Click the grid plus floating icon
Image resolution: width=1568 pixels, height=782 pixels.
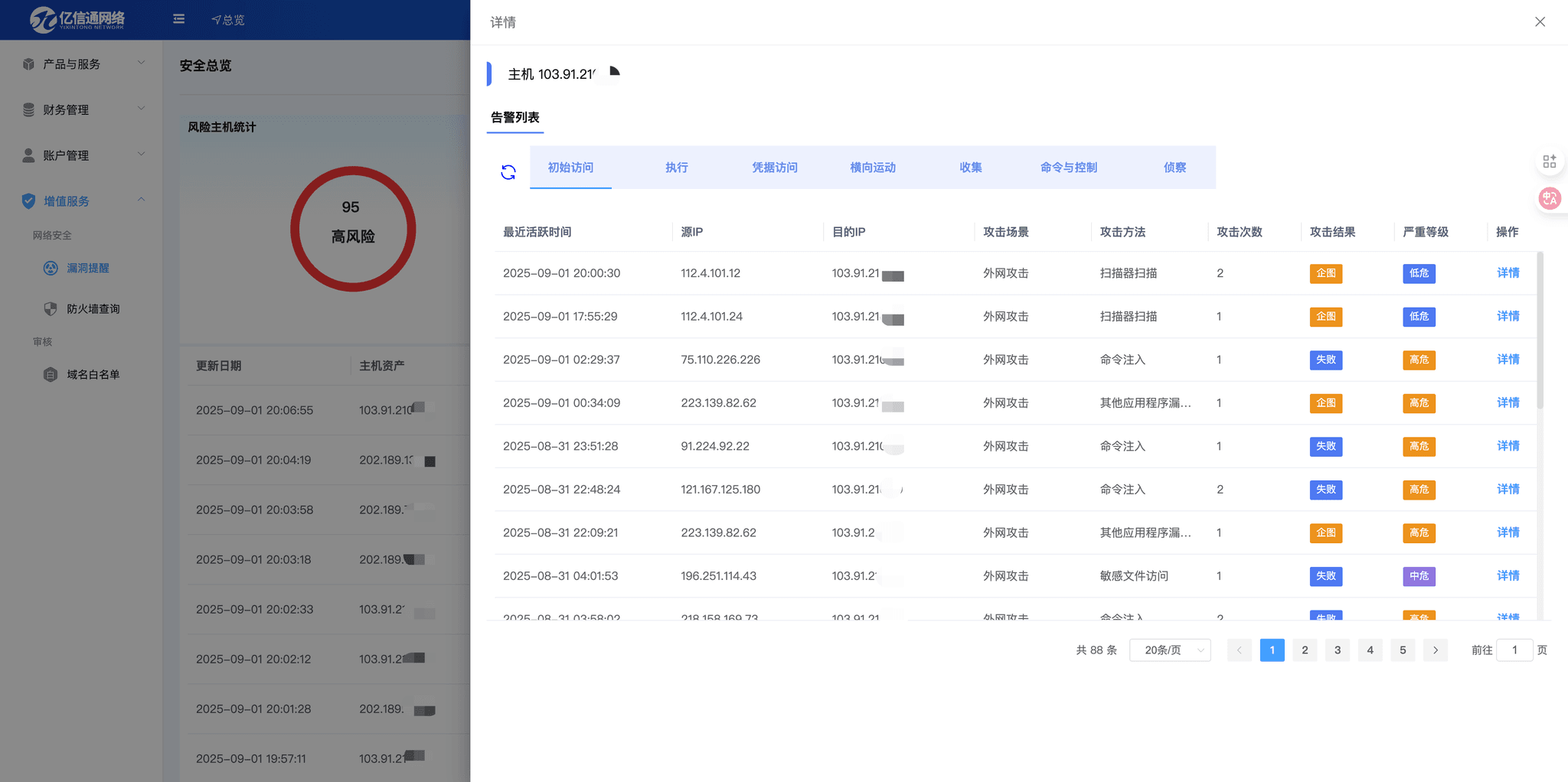point(1550,161)
